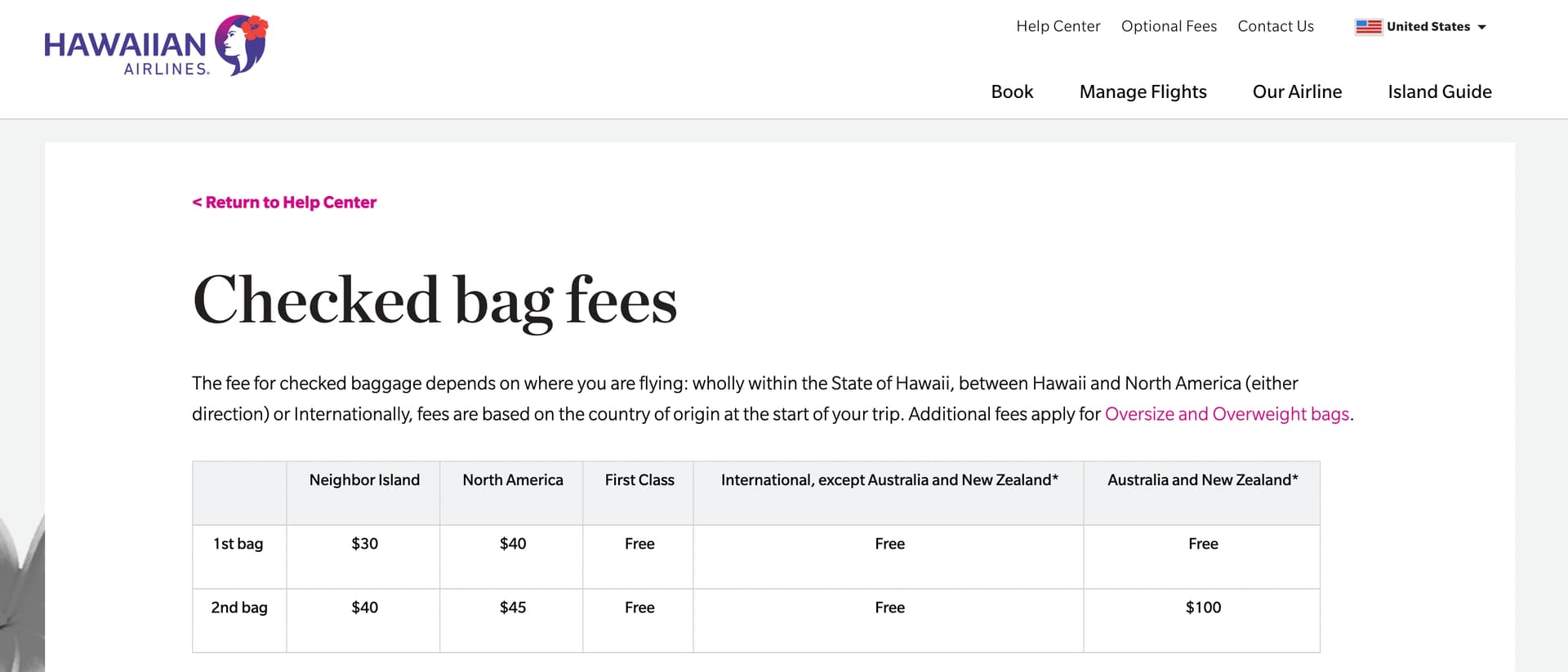This screenshot has width=1568, height=672.
Task: Click the Checked bag fees heading
Action: click(x=434, y=300)
